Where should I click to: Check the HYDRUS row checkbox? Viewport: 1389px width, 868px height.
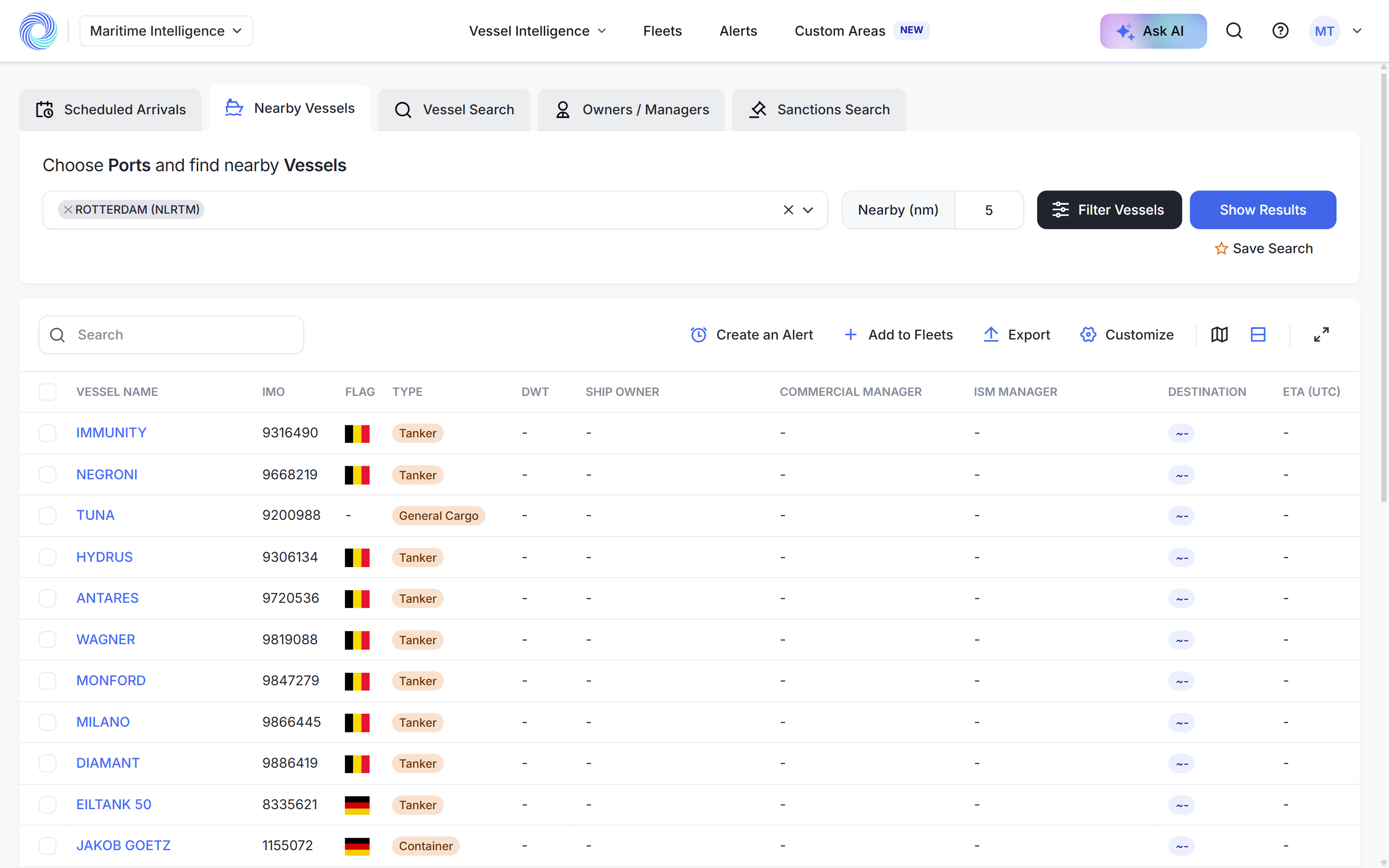[48, 557]
